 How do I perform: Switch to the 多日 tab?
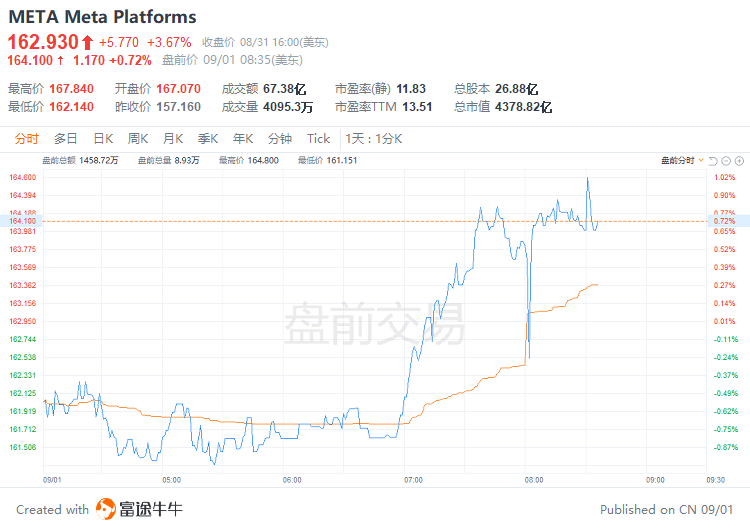pyautogui.click(x=66, y=139)
